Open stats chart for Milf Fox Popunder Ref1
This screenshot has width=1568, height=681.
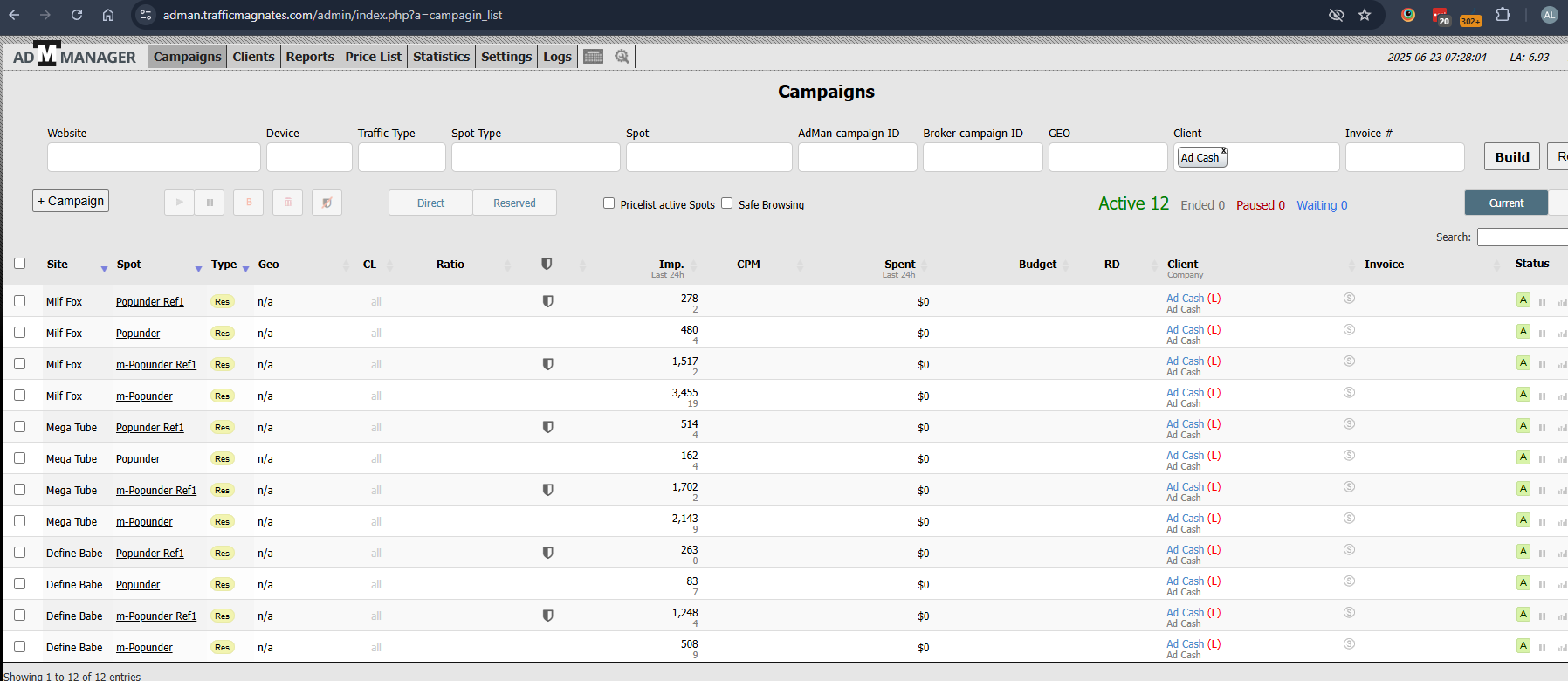[x=1562, y=302]
